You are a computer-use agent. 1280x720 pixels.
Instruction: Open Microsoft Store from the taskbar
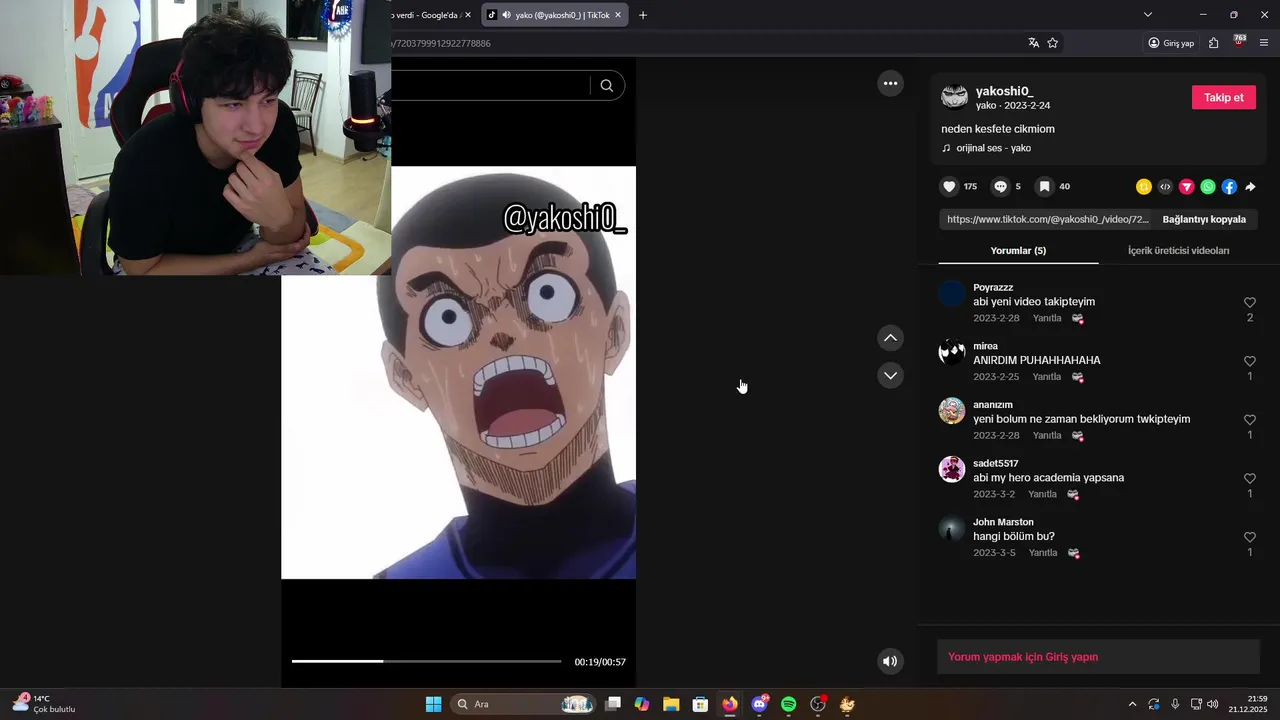point(700,704)
